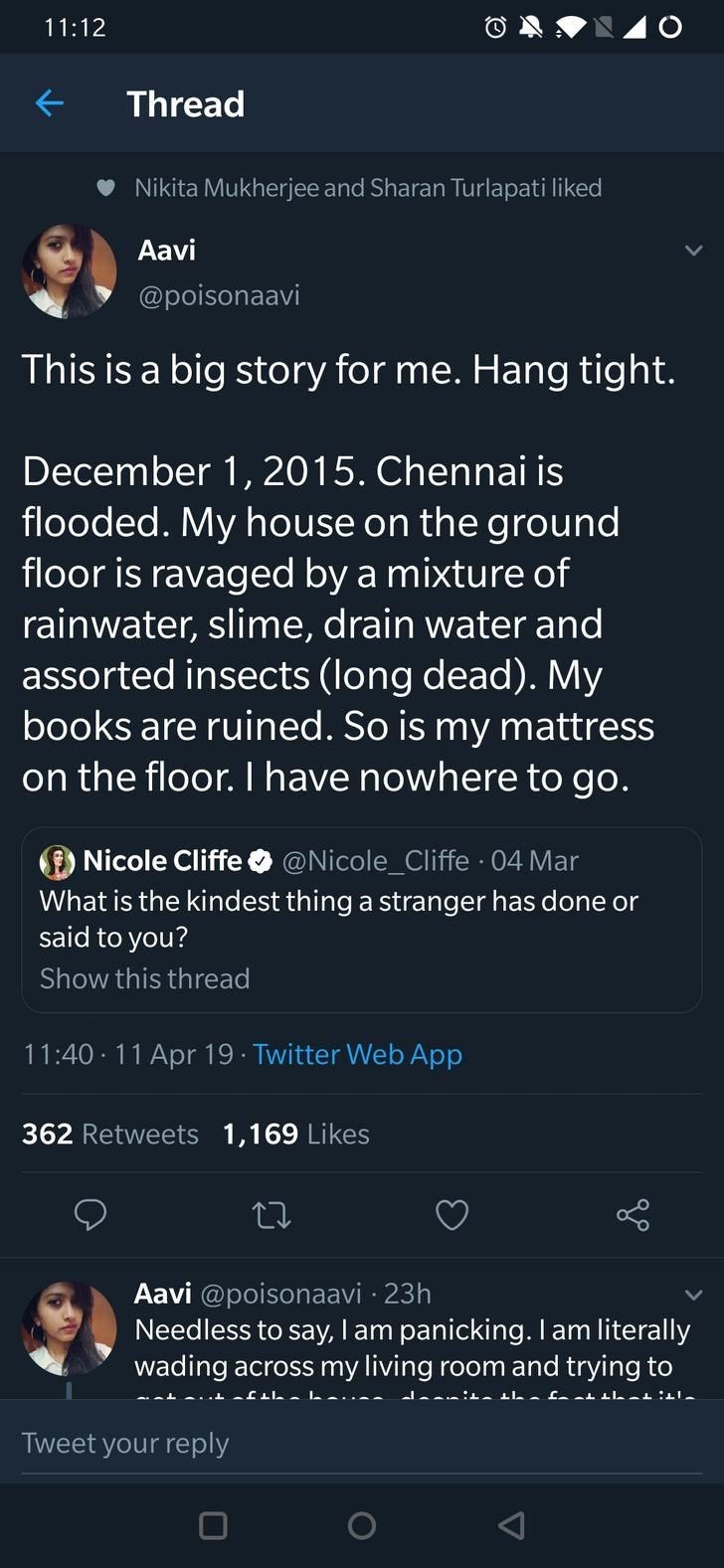
Task: Like the main tweet with heart icon
Action: click(x=452, y=1215)
